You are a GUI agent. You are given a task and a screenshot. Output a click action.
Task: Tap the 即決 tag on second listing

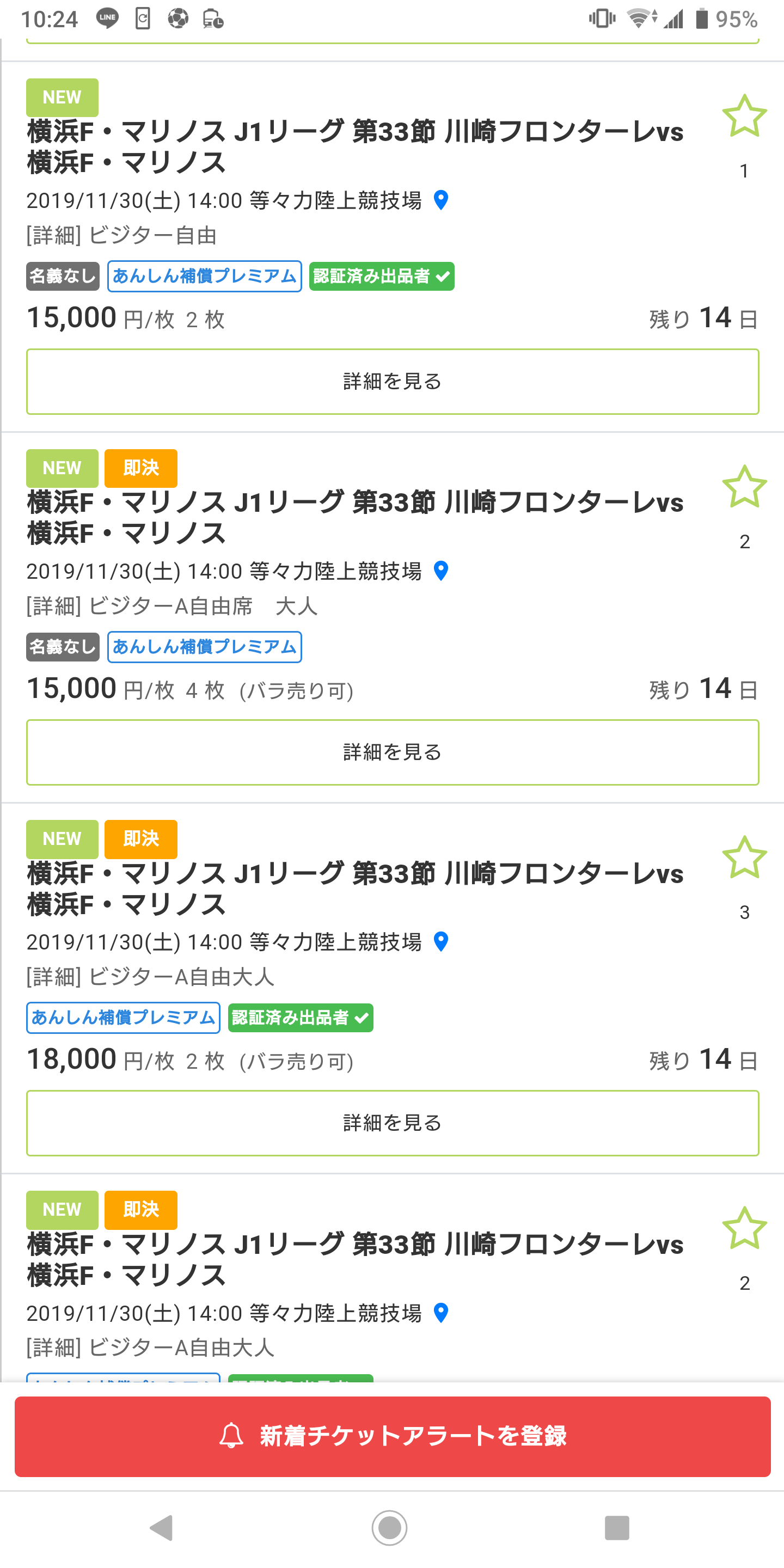[x=140, y=468]
